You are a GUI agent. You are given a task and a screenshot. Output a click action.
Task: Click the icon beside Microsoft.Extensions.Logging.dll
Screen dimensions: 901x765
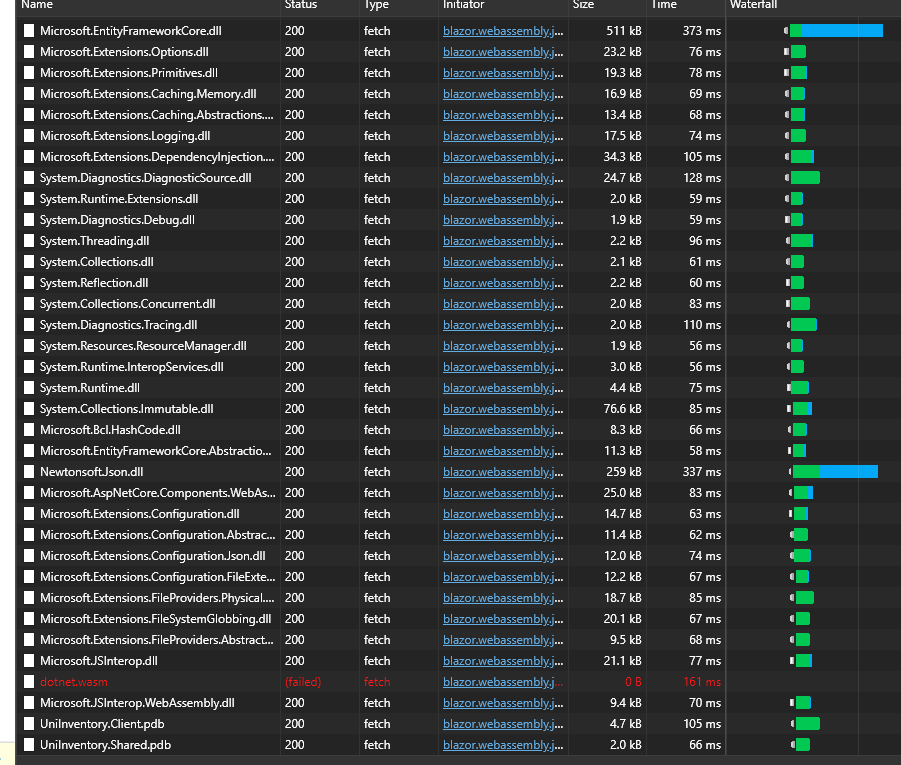tap(28, 135)
